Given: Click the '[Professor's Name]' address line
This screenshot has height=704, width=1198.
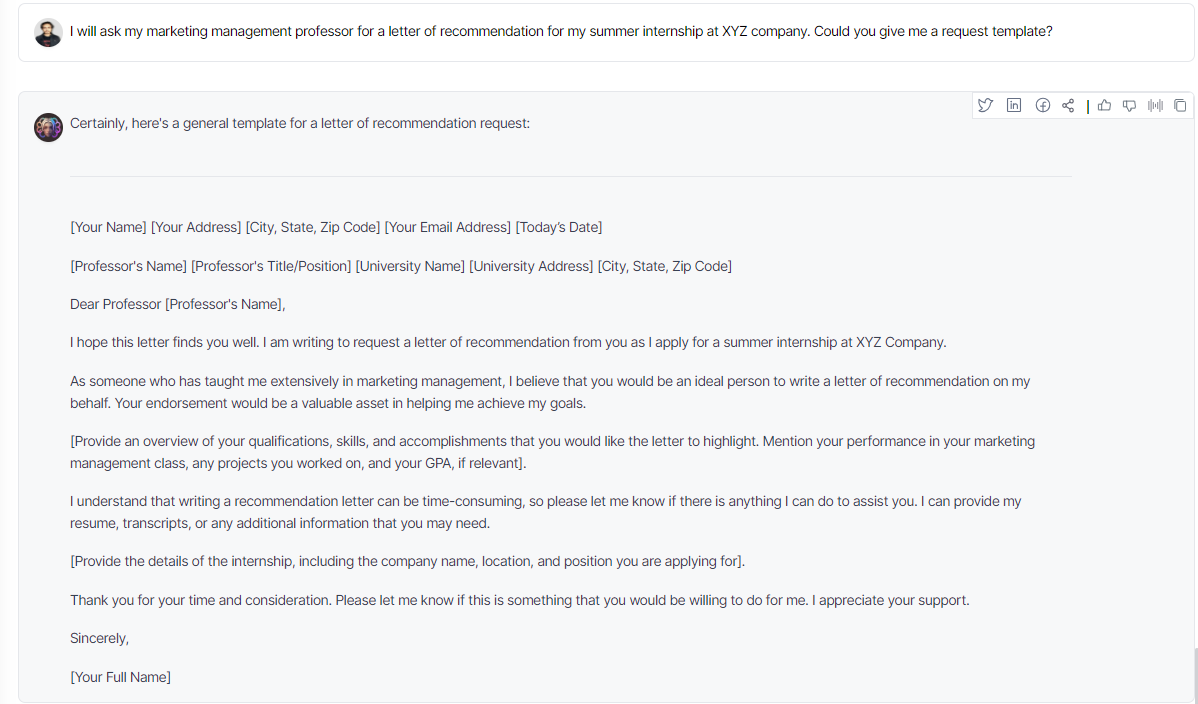Looking at the screenshot, I should (400, 266).
